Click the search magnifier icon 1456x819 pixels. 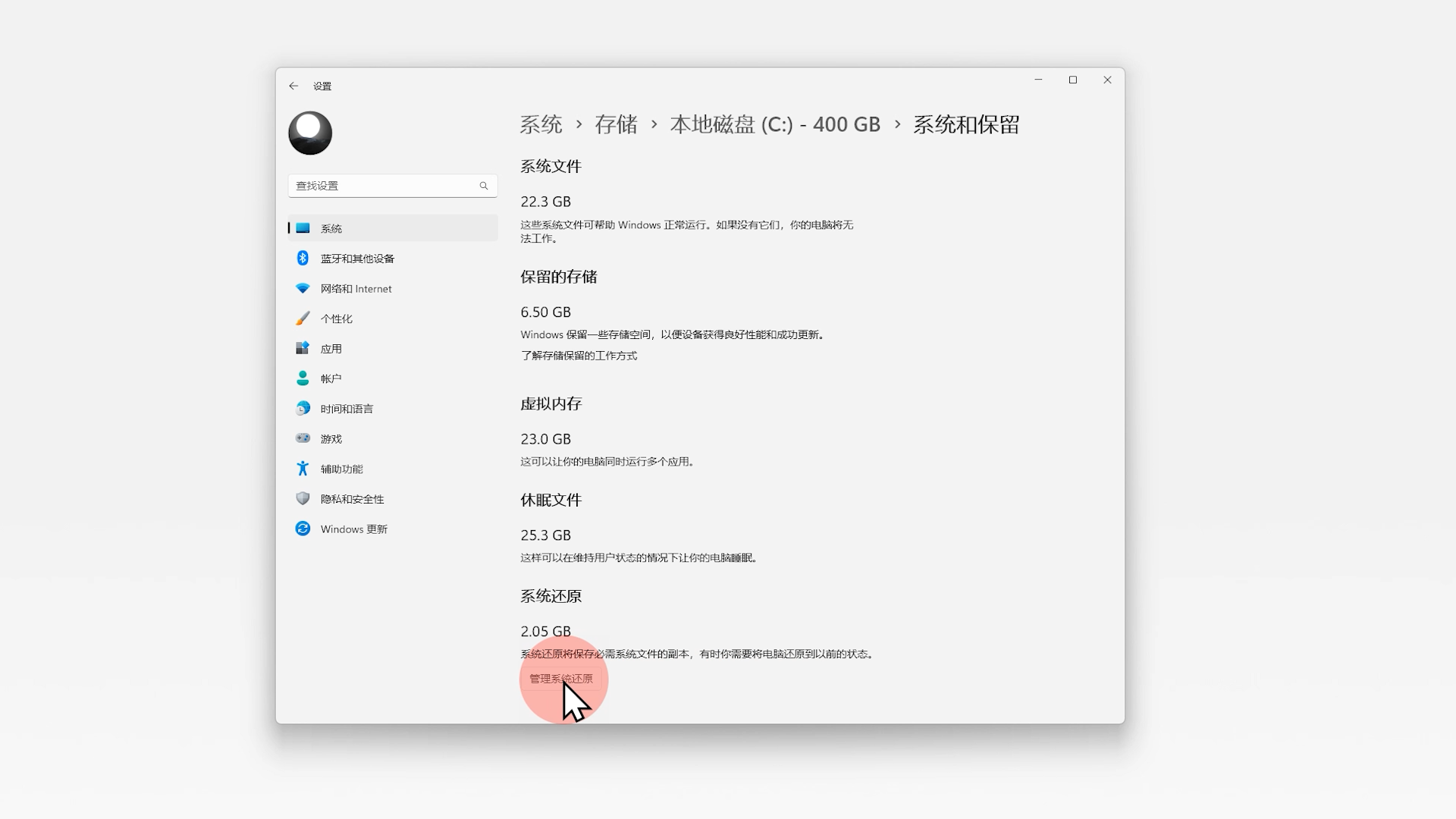click(484, 186)
